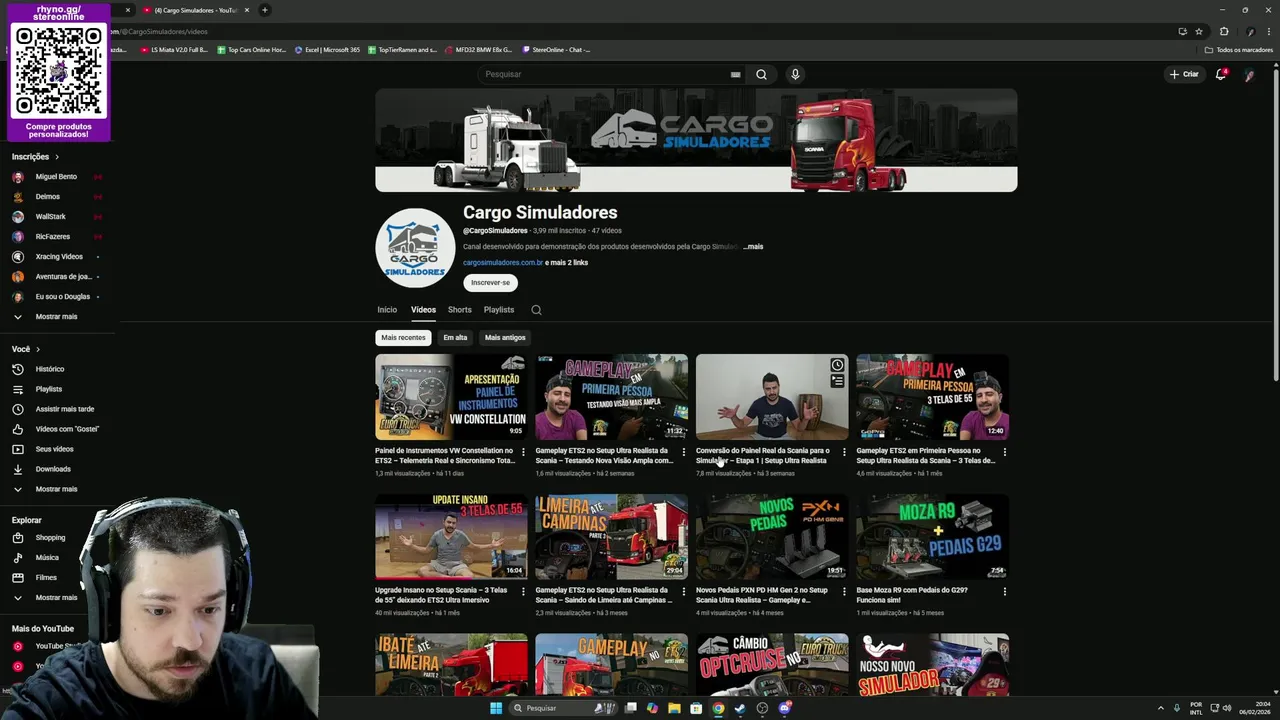Switch to the channel Shorts tab
The width and height of the screenshot is (1280, 720).
tap(460, 310)
